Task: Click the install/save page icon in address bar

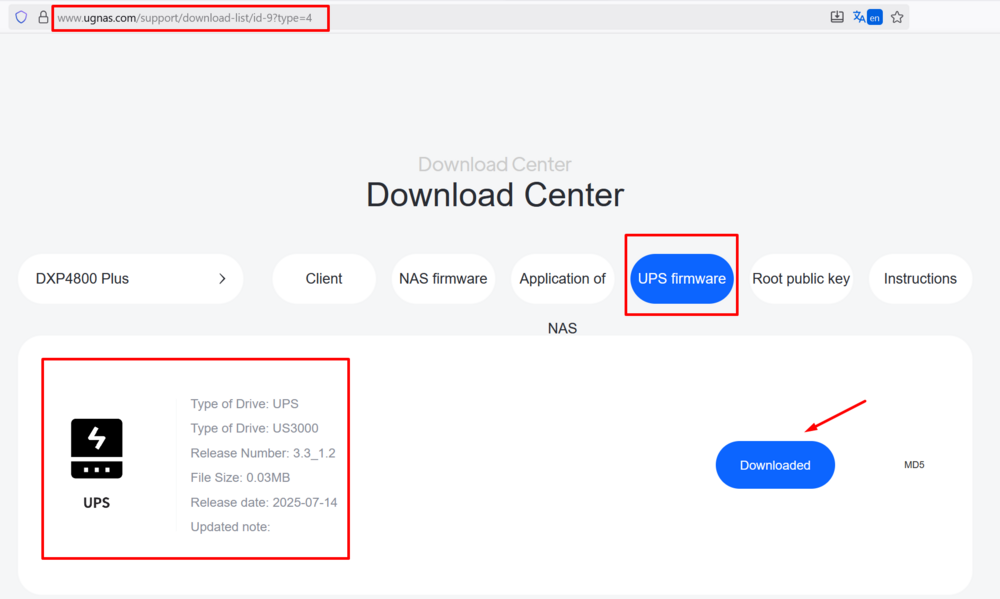Action: pyautogui.click(x=837, y=17)
